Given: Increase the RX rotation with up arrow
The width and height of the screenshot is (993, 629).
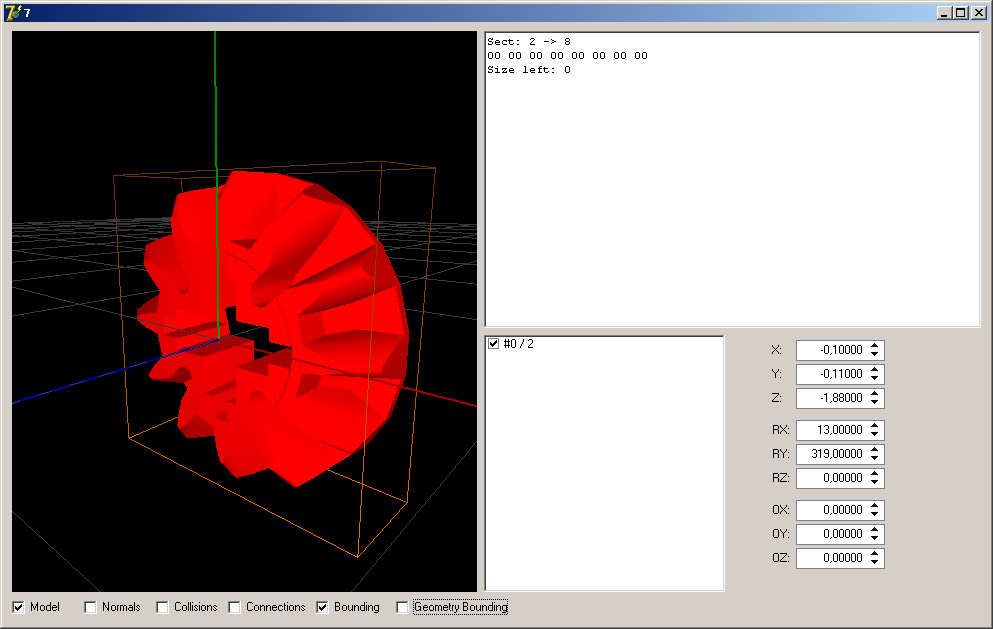Looking at the screenshot, I should pos(875,426).
